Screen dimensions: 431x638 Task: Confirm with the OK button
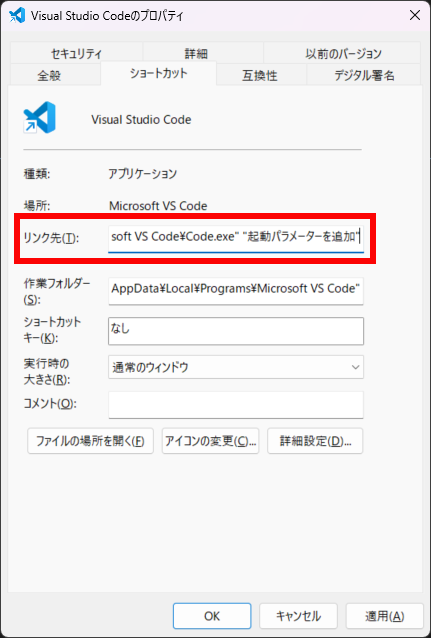click(x=212, y=616)
